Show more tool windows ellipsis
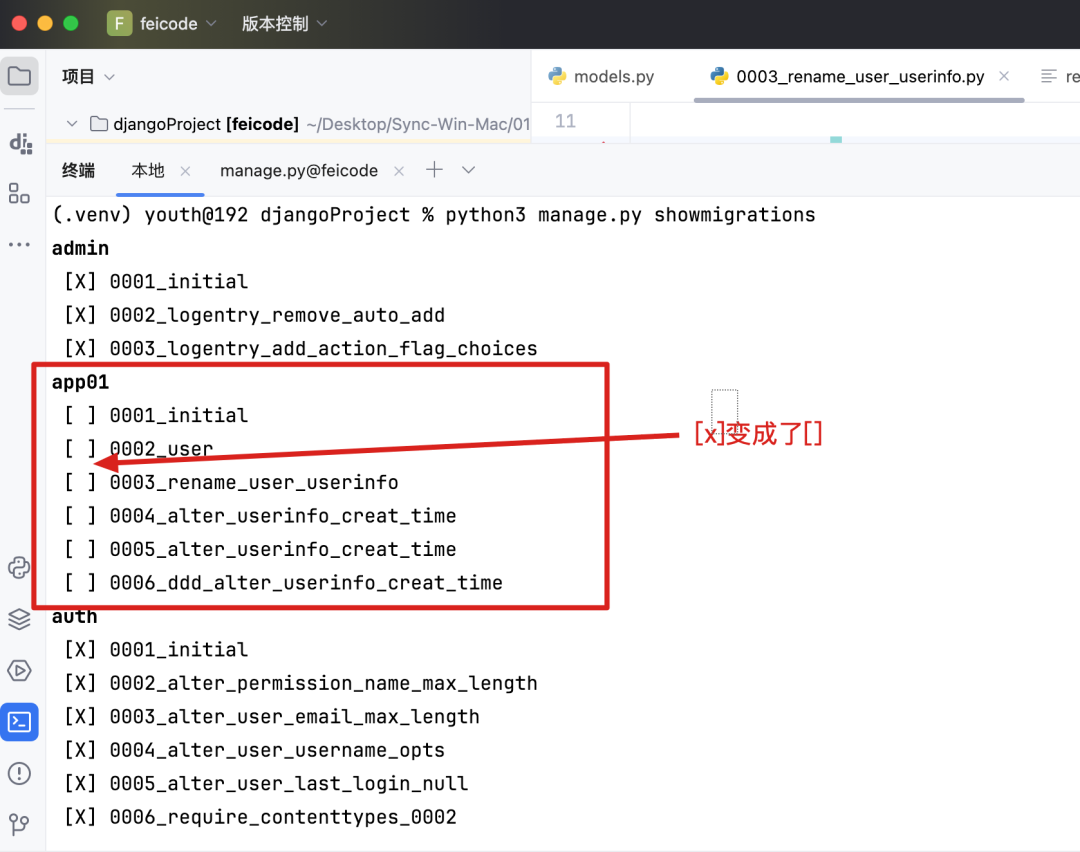The width and height of the screenshot is (1080, 852). [x=19, y=245]
